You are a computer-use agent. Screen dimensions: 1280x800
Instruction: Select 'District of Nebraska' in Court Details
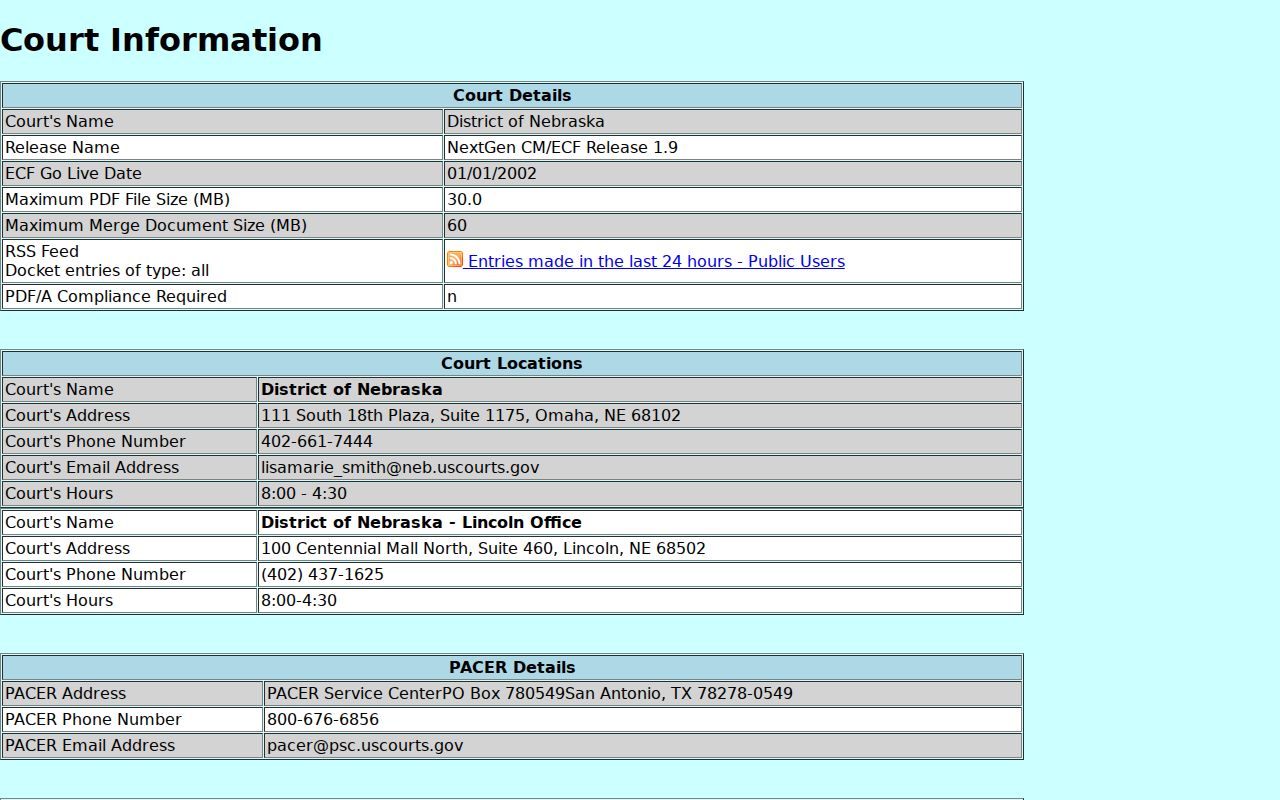tap(526, 121)
